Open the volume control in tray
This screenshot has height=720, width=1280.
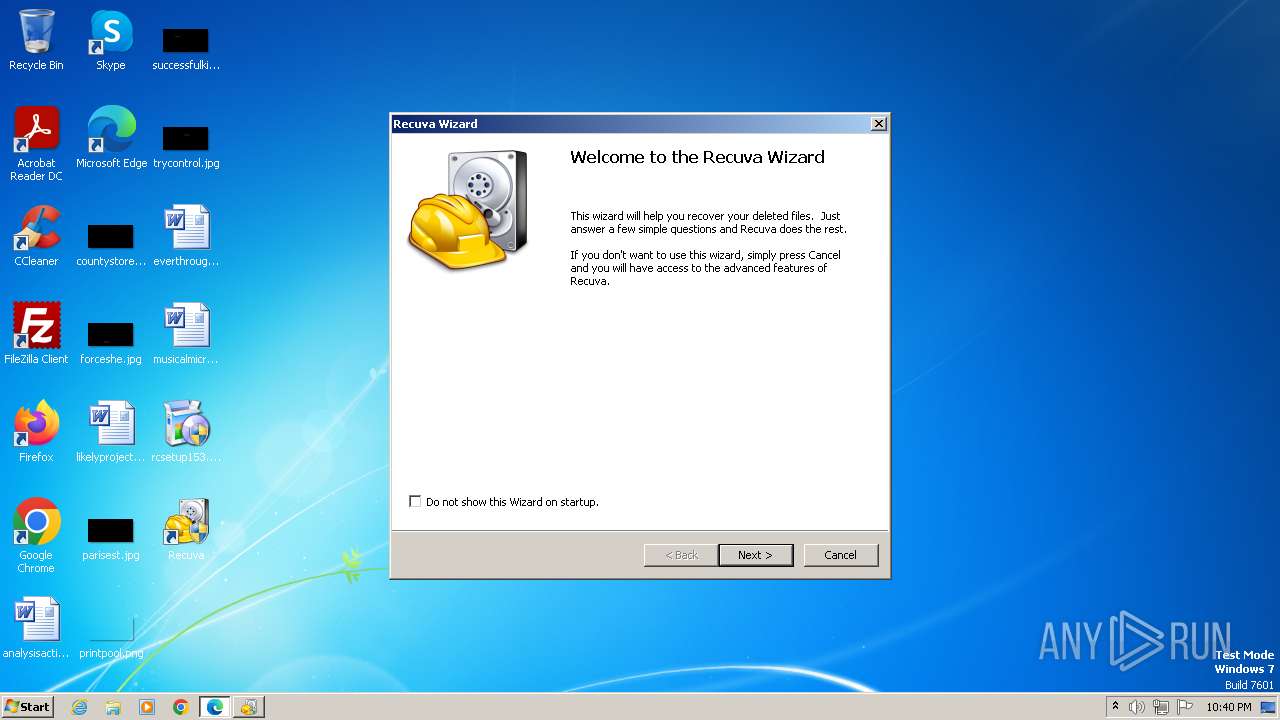[x=1137, y=707]
